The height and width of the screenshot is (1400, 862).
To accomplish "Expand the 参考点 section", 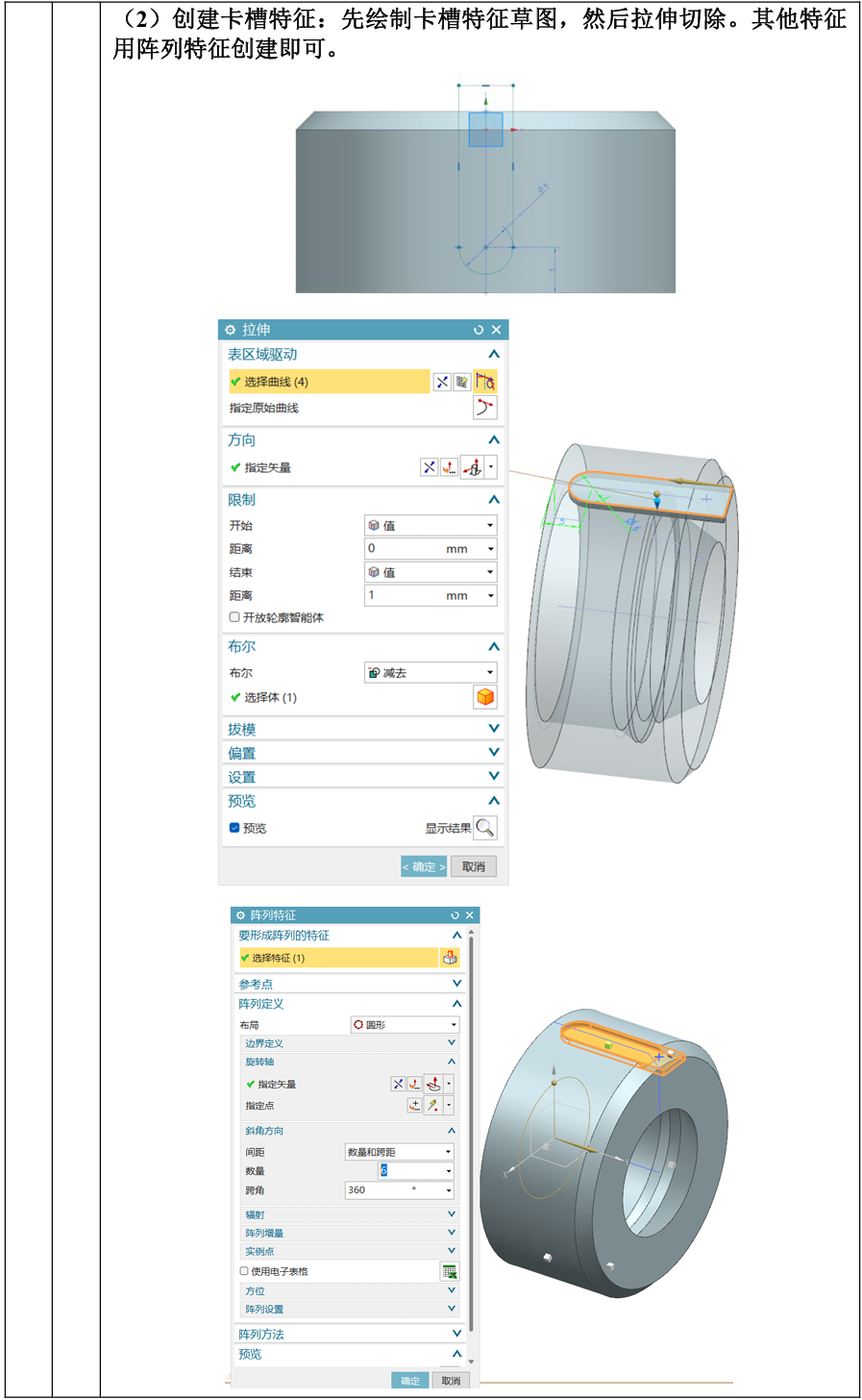I will click(456, 984).
